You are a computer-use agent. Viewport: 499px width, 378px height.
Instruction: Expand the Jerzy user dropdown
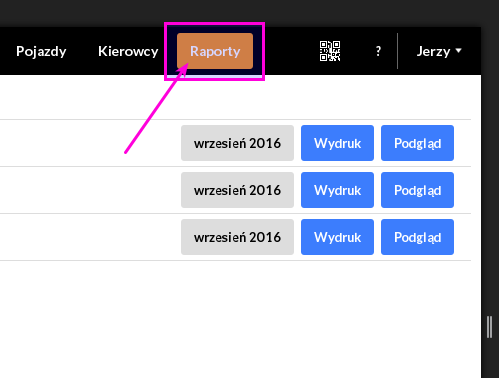439,51
